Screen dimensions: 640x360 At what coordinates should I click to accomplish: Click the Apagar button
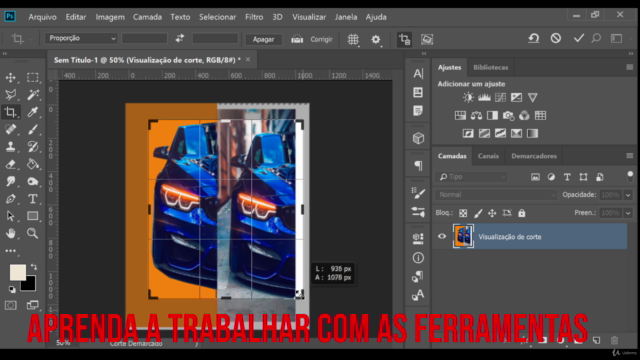pos(263,39)
